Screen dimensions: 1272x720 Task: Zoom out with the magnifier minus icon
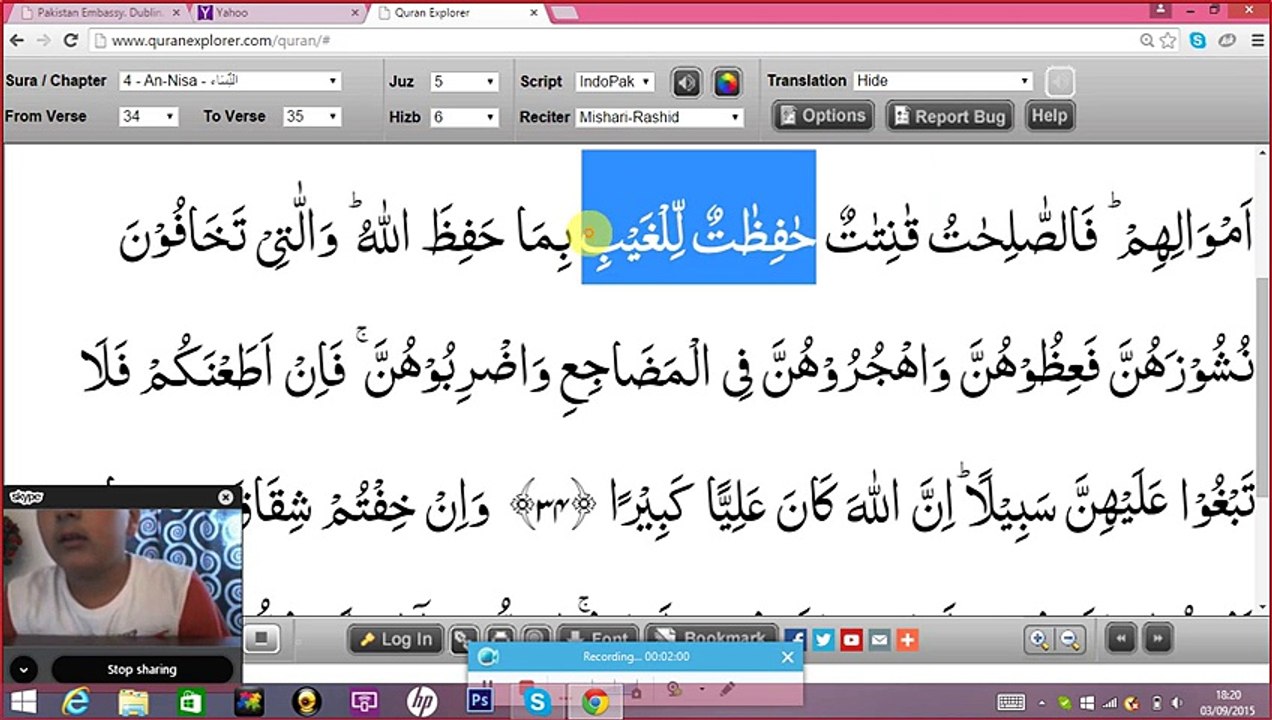point(1069,638)
